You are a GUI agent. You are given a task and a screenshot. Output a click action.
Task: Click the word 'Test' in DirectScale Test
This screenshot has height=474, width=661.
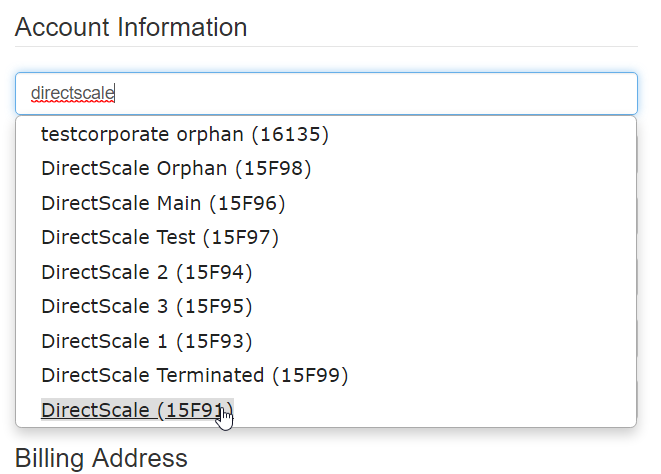[x=177, y=238]
